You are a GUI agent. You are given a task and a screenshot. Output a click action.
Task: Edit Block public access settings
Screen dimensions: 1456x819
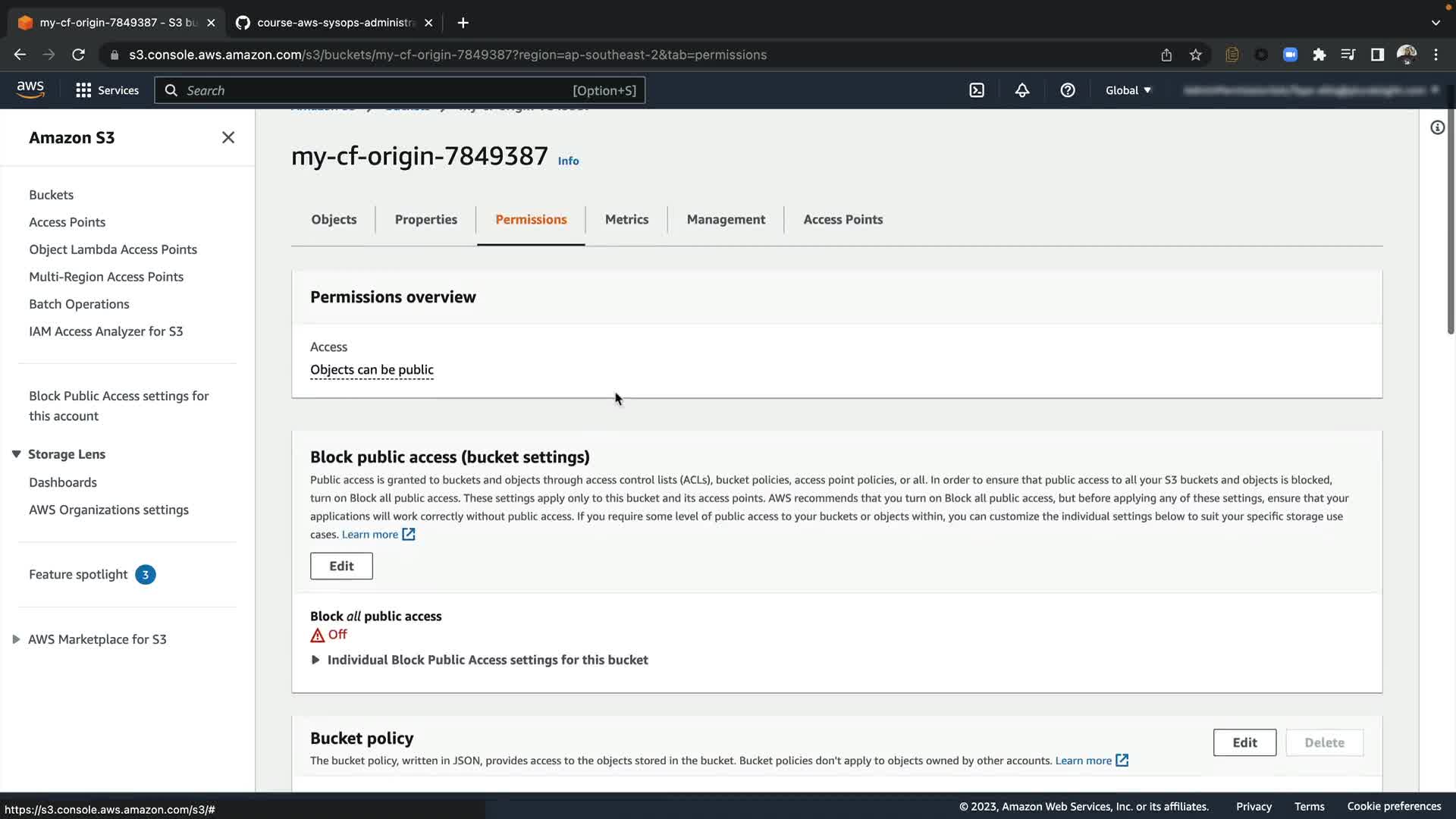(341, 566)
